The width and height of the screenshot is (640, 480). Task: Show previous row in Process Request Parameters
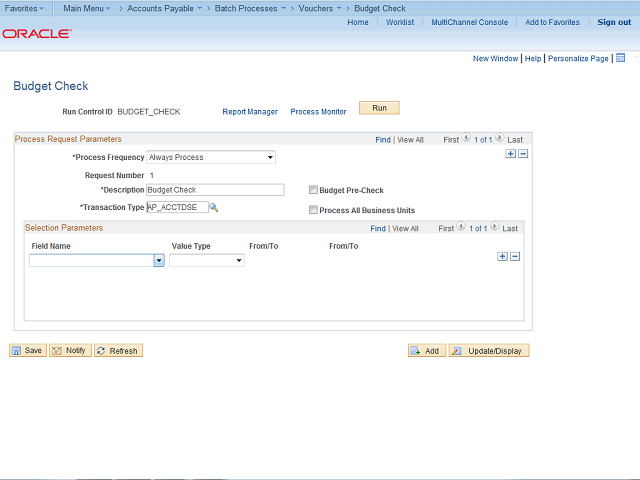(466, 138)
